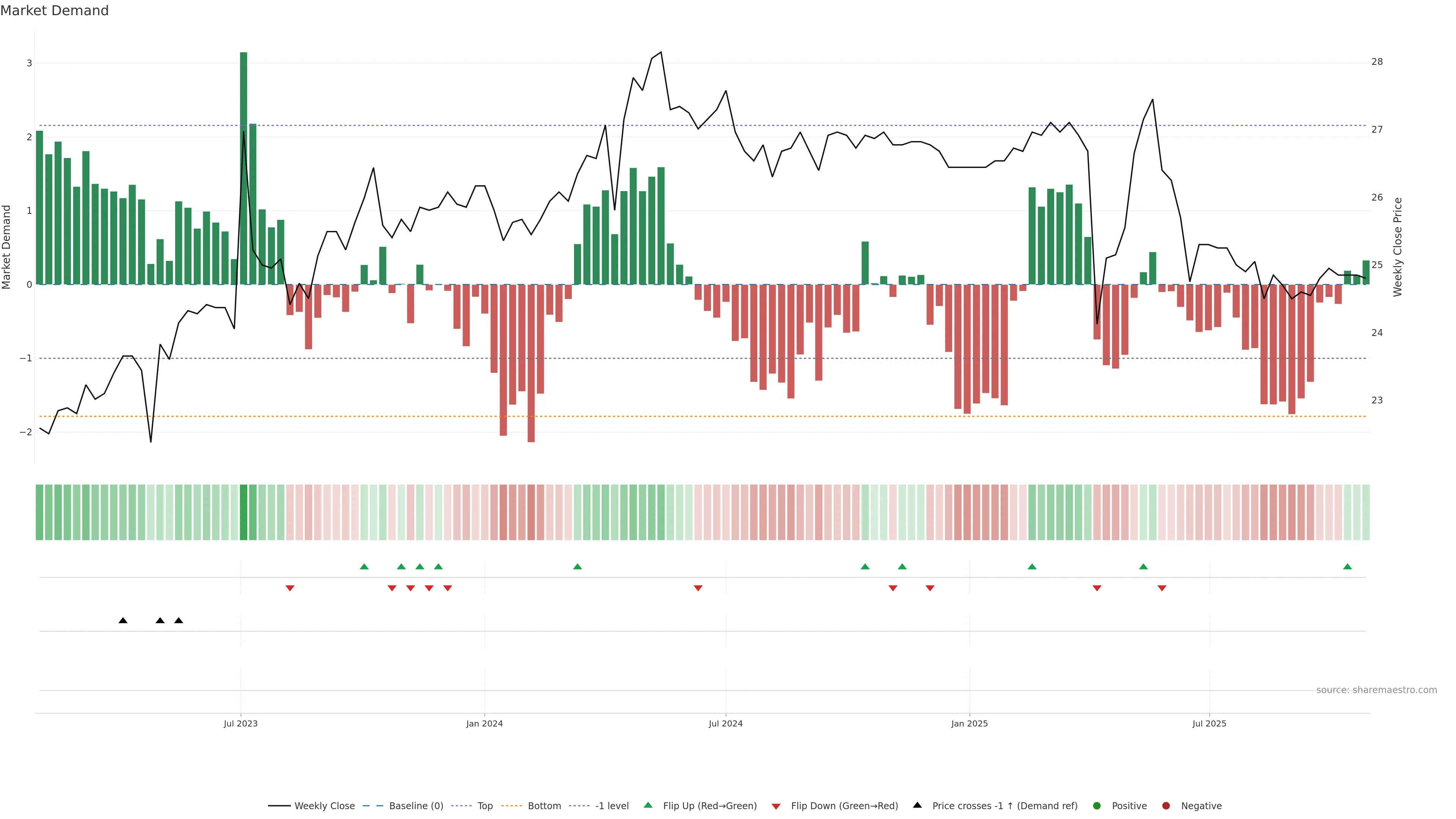Click the first black price-cross triangle marker
The height and width of the screenshot is (819, 1456).
tap(123, 621)
